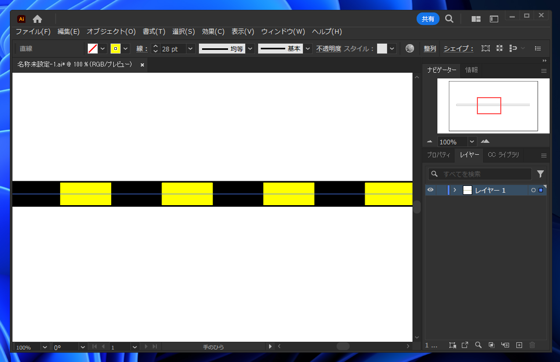Click the yellow stroke color swatch
This screenshot has height=362, width=560.
click(115, 49)
